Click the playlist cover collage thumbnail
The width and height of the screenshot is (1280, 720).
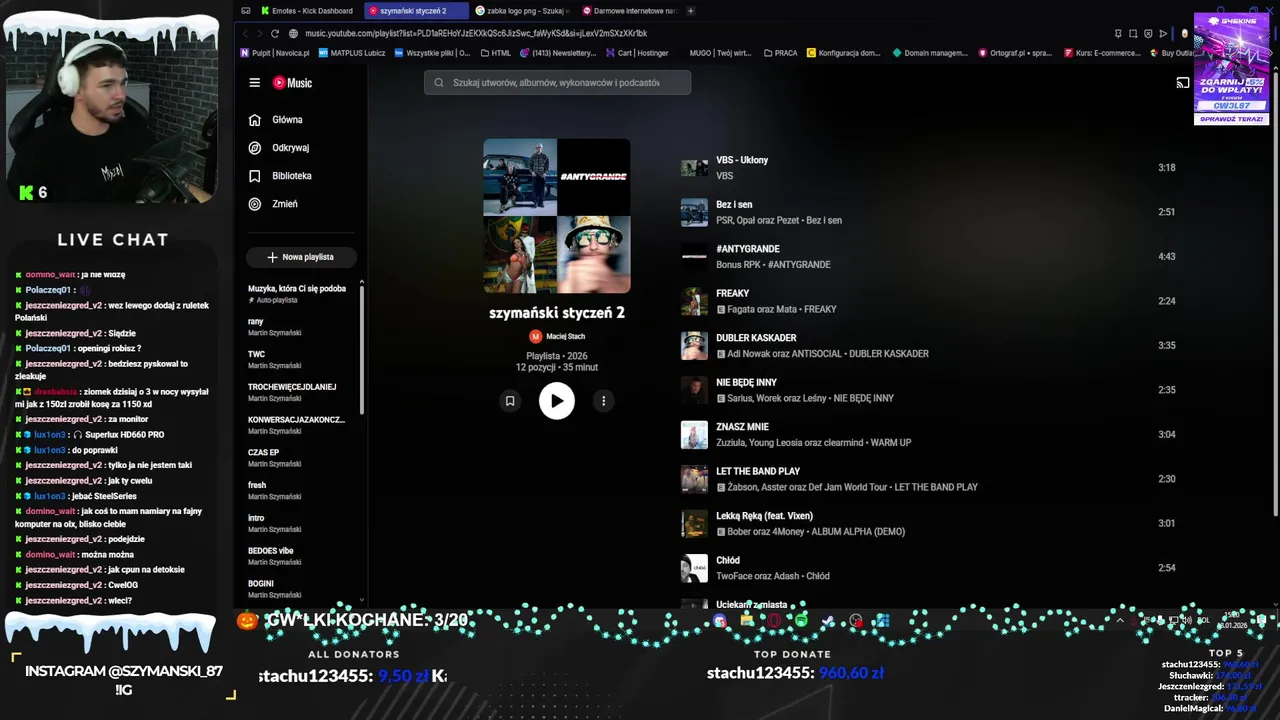(557, 216)
